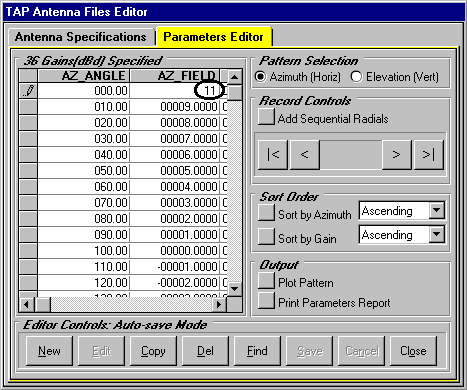Click the grid's vertical scroll up arrow
The image size is (467, 390).
[x=235, y=78]
